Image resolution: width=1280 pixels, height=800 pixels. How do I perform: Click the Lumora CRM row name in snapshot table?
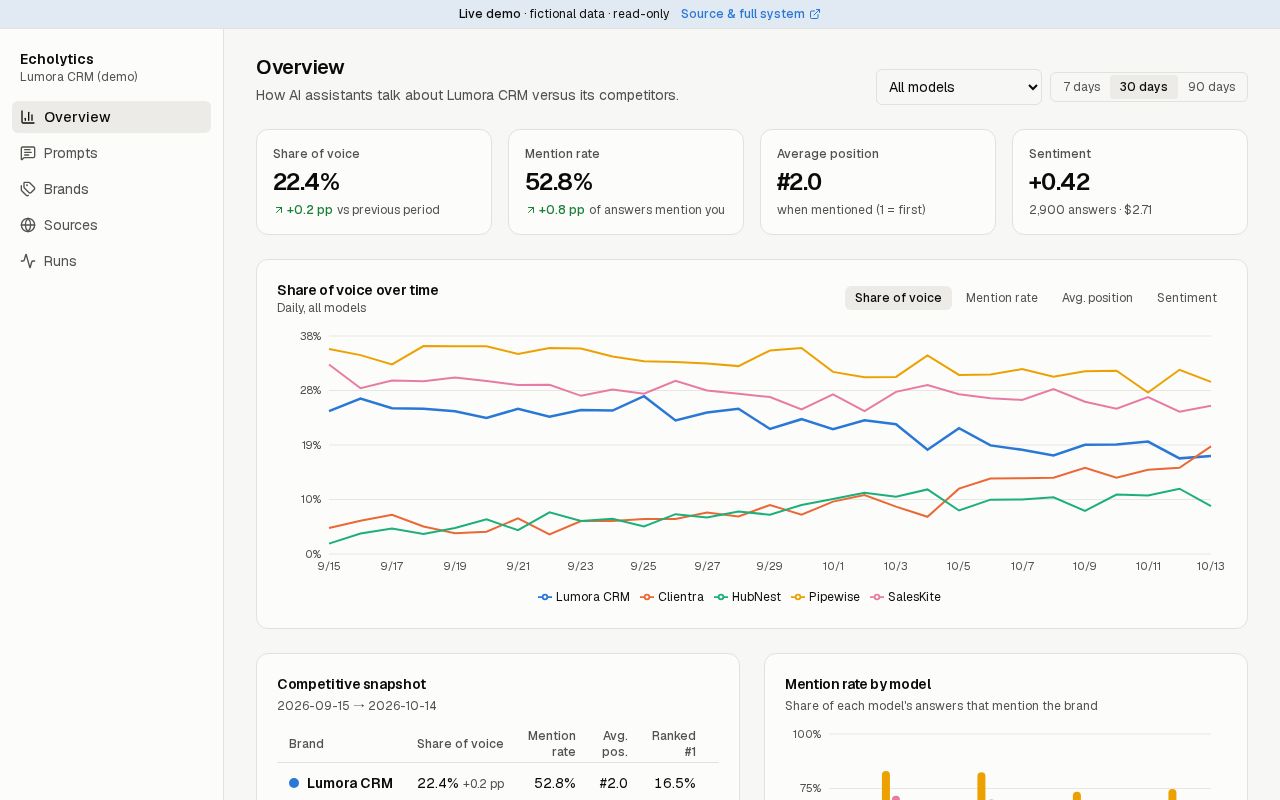point(350,783)
